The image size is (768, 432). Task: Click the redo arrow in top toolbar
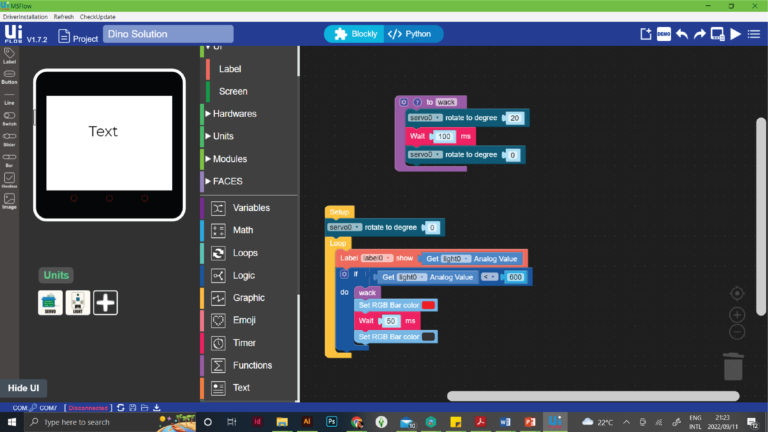tap(699, 34)
